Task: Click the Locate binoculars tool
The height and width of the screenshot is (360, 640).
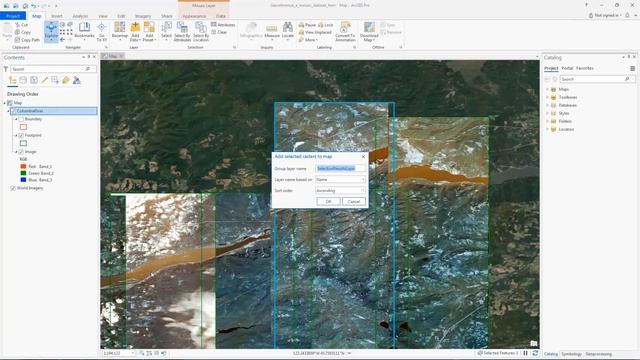Action: point(288,31)
